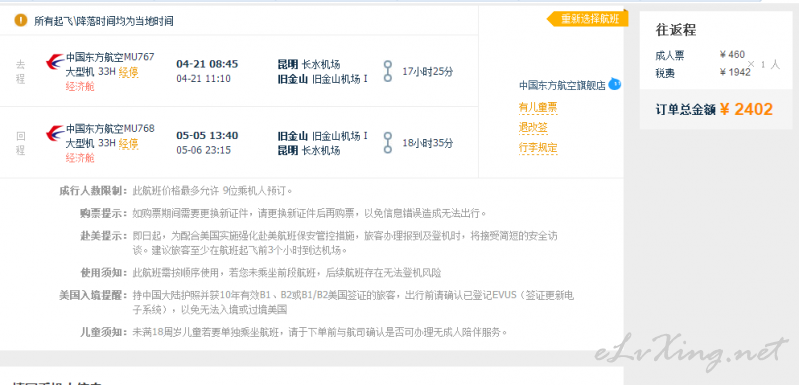The width and height of the screenshot is (799, 385).
Task: Click the 美国入境提醒 label
Action: (x=93, y=295)
